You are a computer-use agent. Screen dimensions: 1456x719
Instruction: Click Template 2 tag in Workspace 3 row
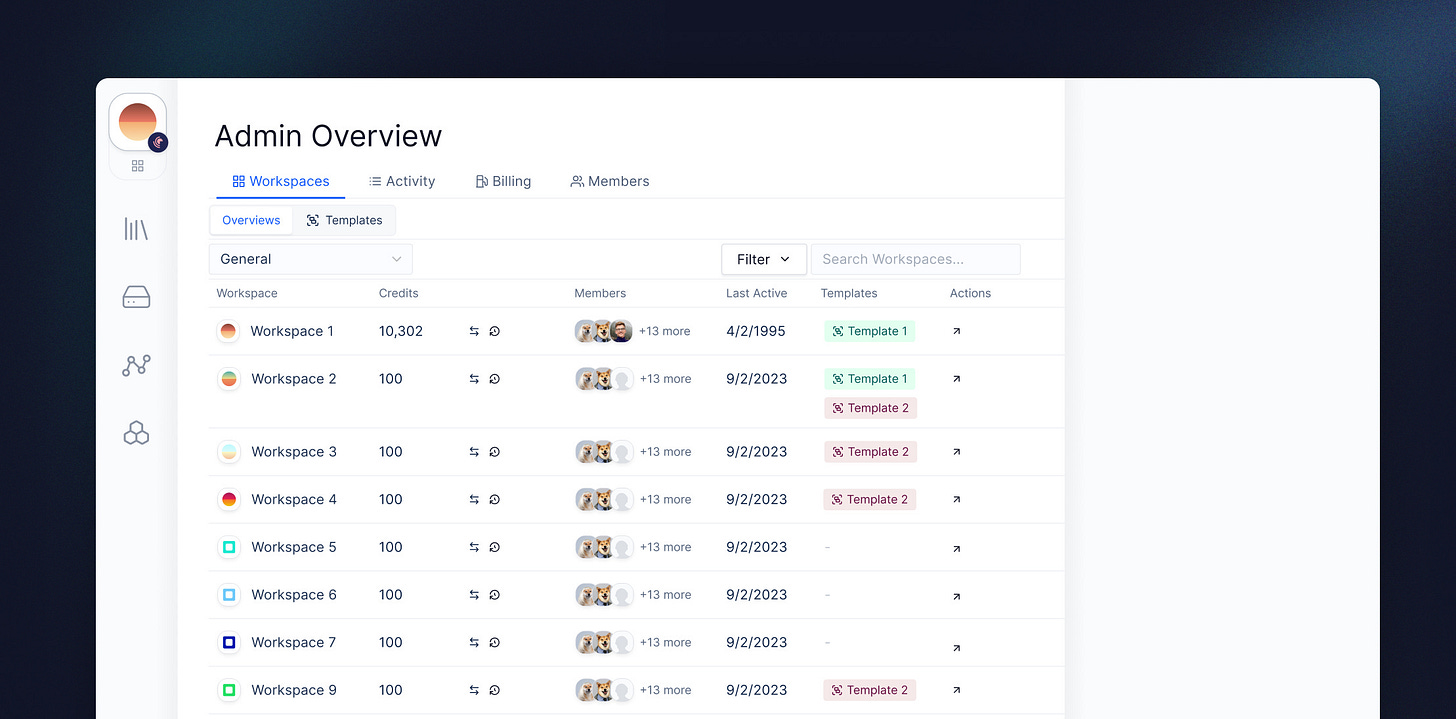[x=870, y=452]
